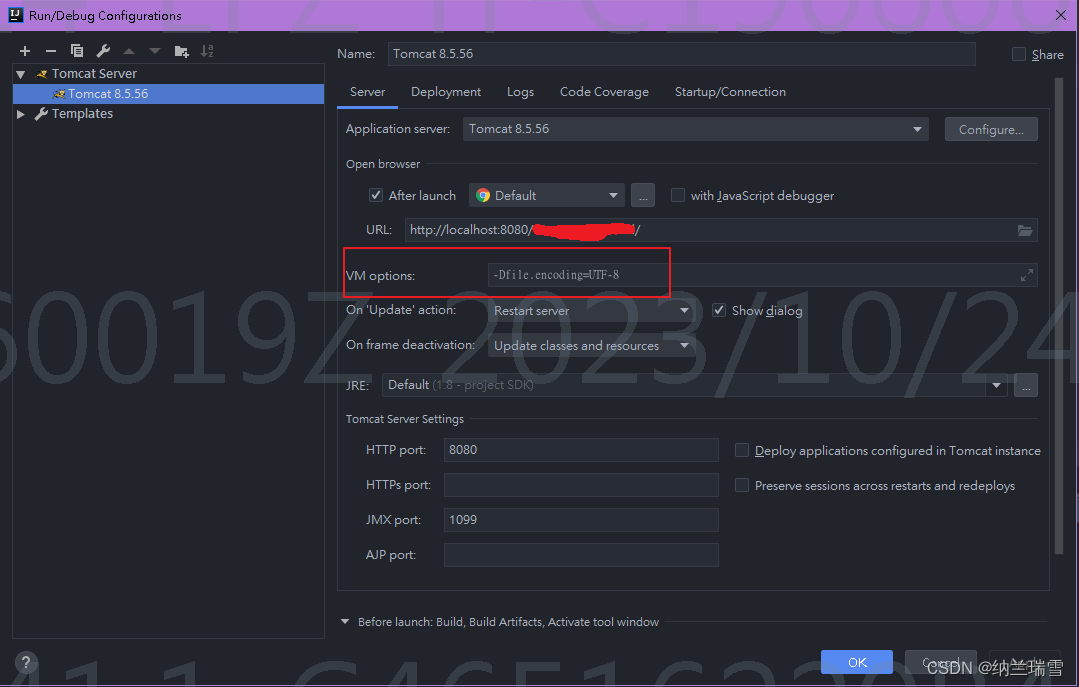The height and width of the screenshot is (687, 1079).
Task: Enable 'Preserve sessions across restarts and redeploys'
Action: click(741, 485)
